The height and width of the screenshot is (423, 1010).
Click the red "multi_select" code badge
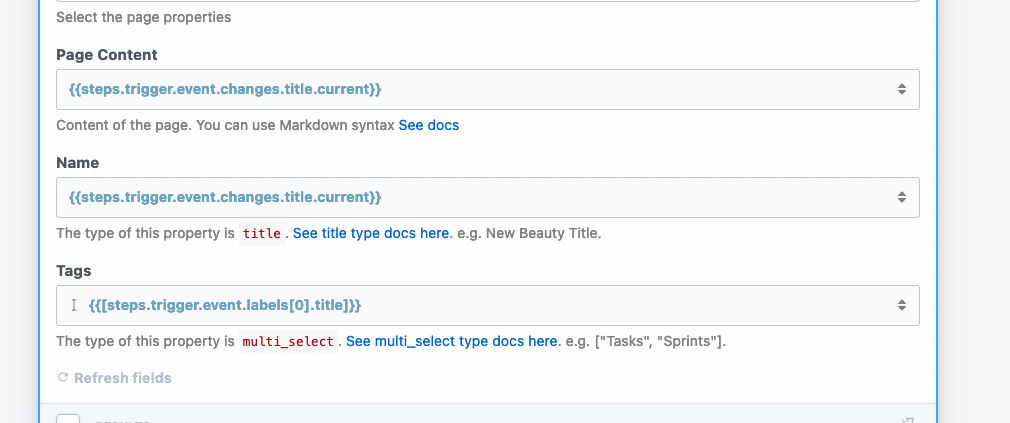[289, 342]
